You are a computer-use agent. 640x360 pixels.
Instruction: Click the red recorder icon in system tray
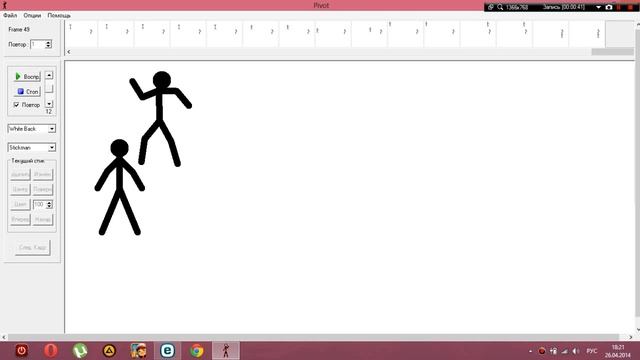pyautogui.click(x=542, y=351)
